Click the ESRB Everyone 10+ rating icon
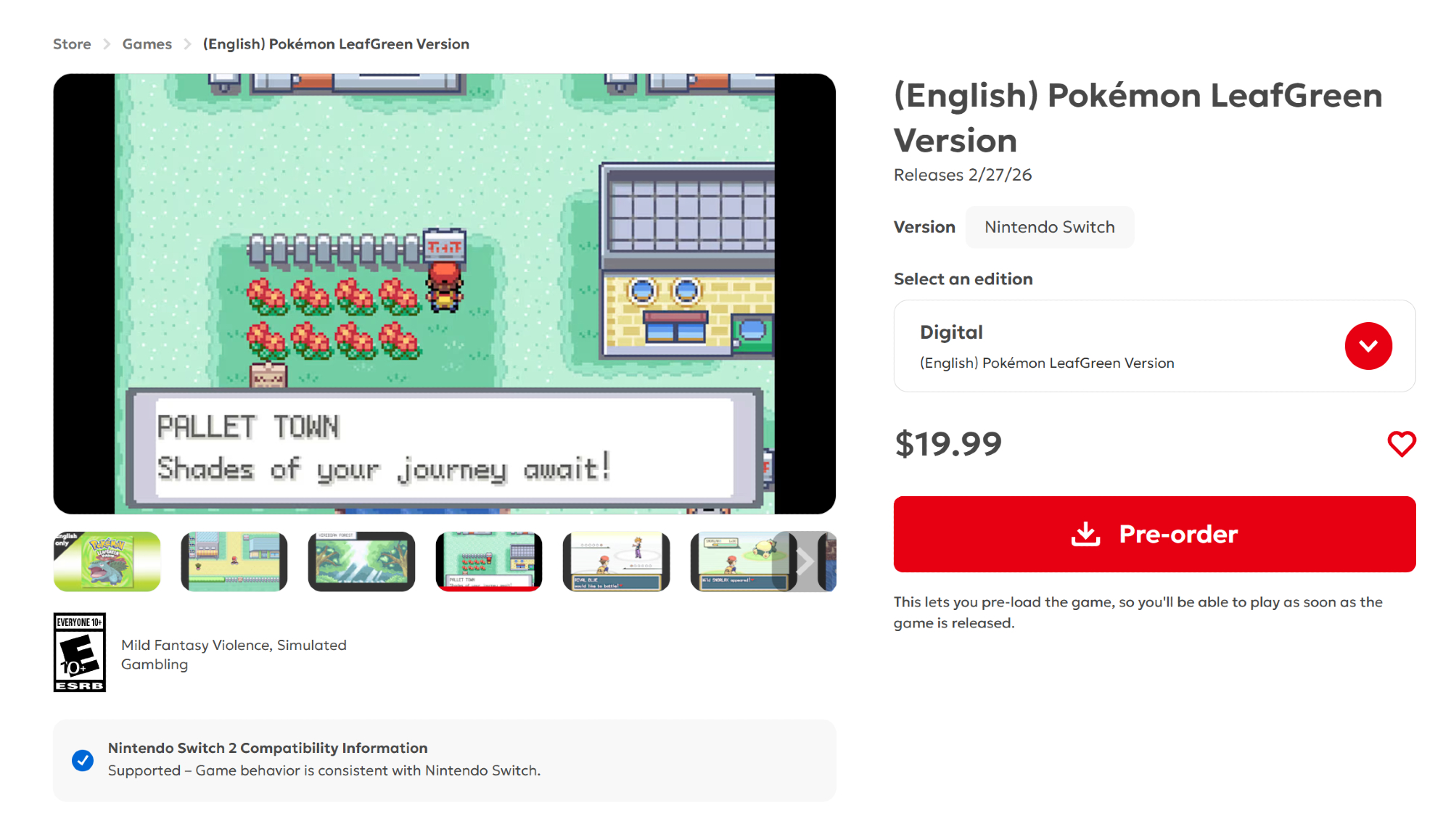The width and height of the screenshot is (1451, 840). point(80,652)
